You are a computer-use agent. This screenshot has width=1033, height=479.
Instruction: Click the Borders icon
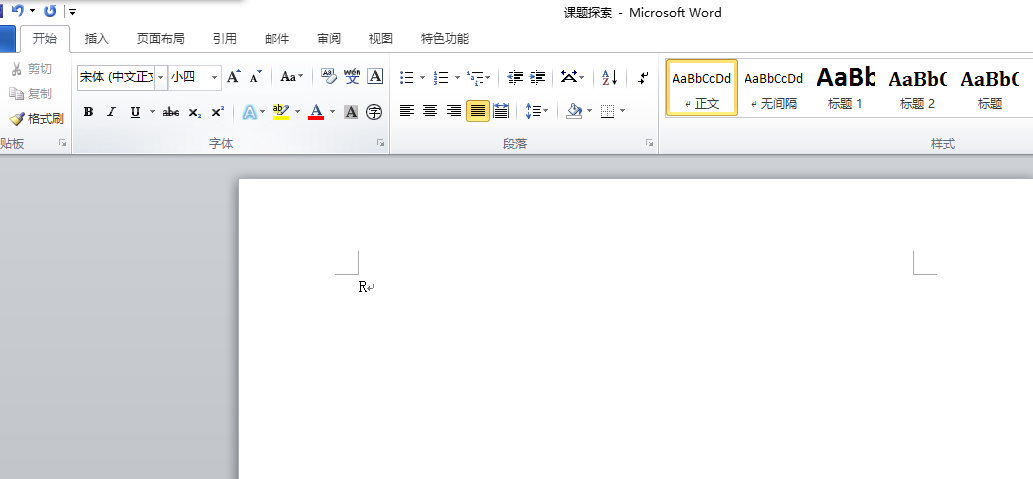click(608, 111)
